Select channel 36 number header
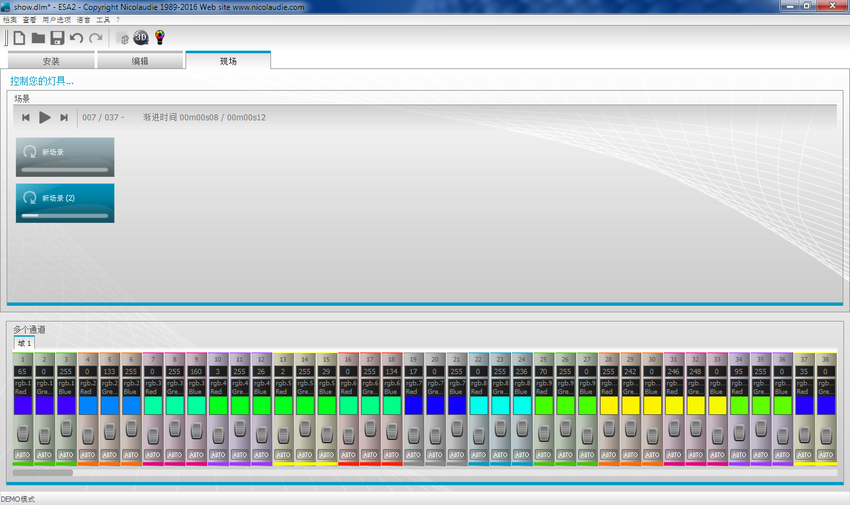The width and height of the screenshot is (850, 505). click(782, 359)
